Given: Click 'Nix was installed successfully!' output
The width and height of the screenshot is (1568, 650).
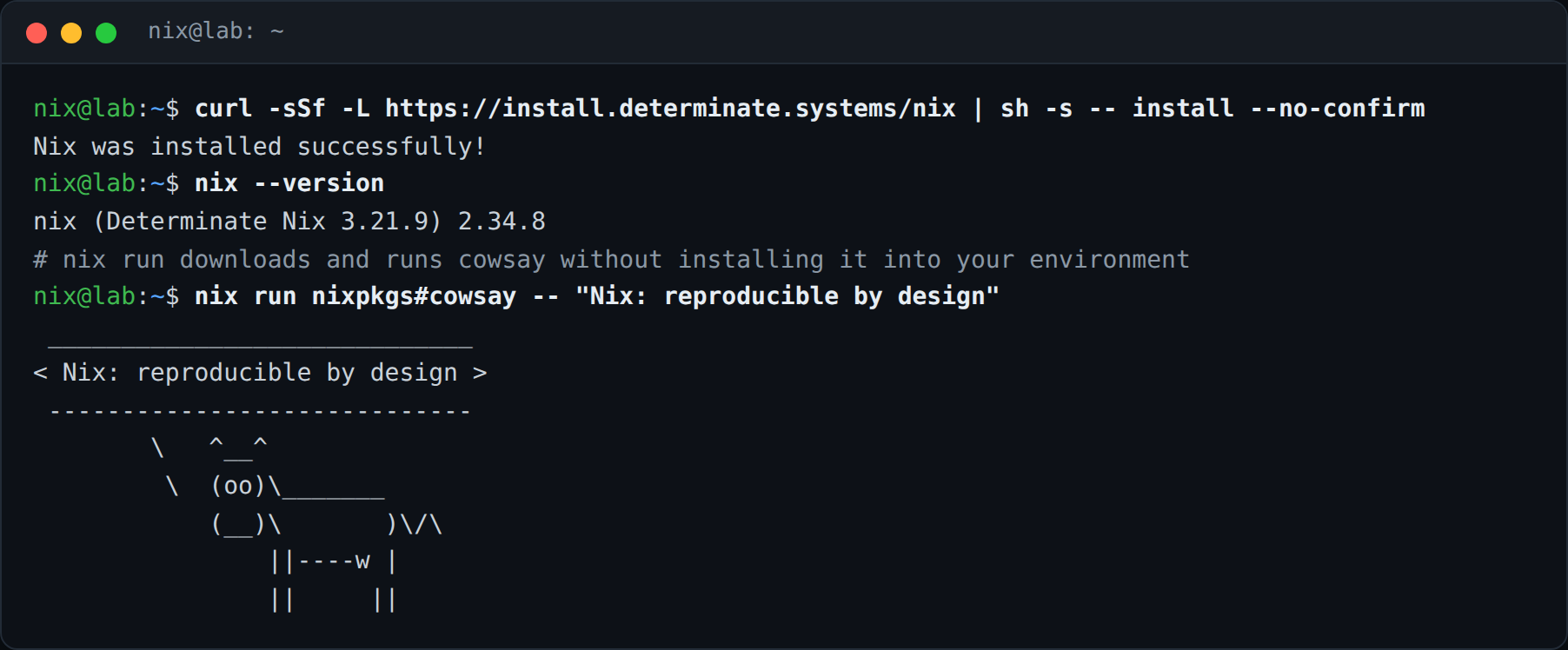Looking at the screenshot, I should coord(259,146).
